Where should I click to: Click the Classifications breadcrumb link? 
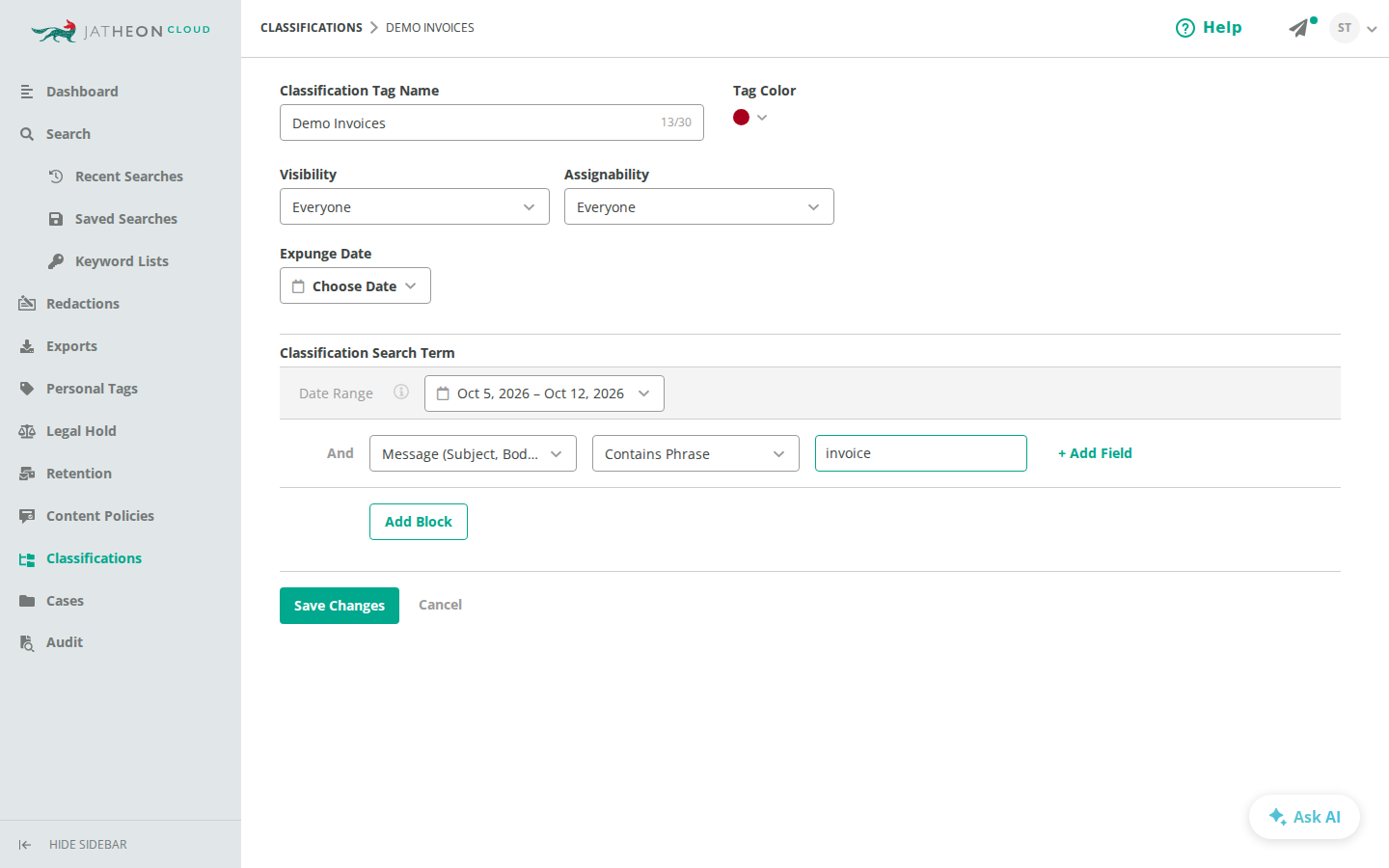[312, 28]
